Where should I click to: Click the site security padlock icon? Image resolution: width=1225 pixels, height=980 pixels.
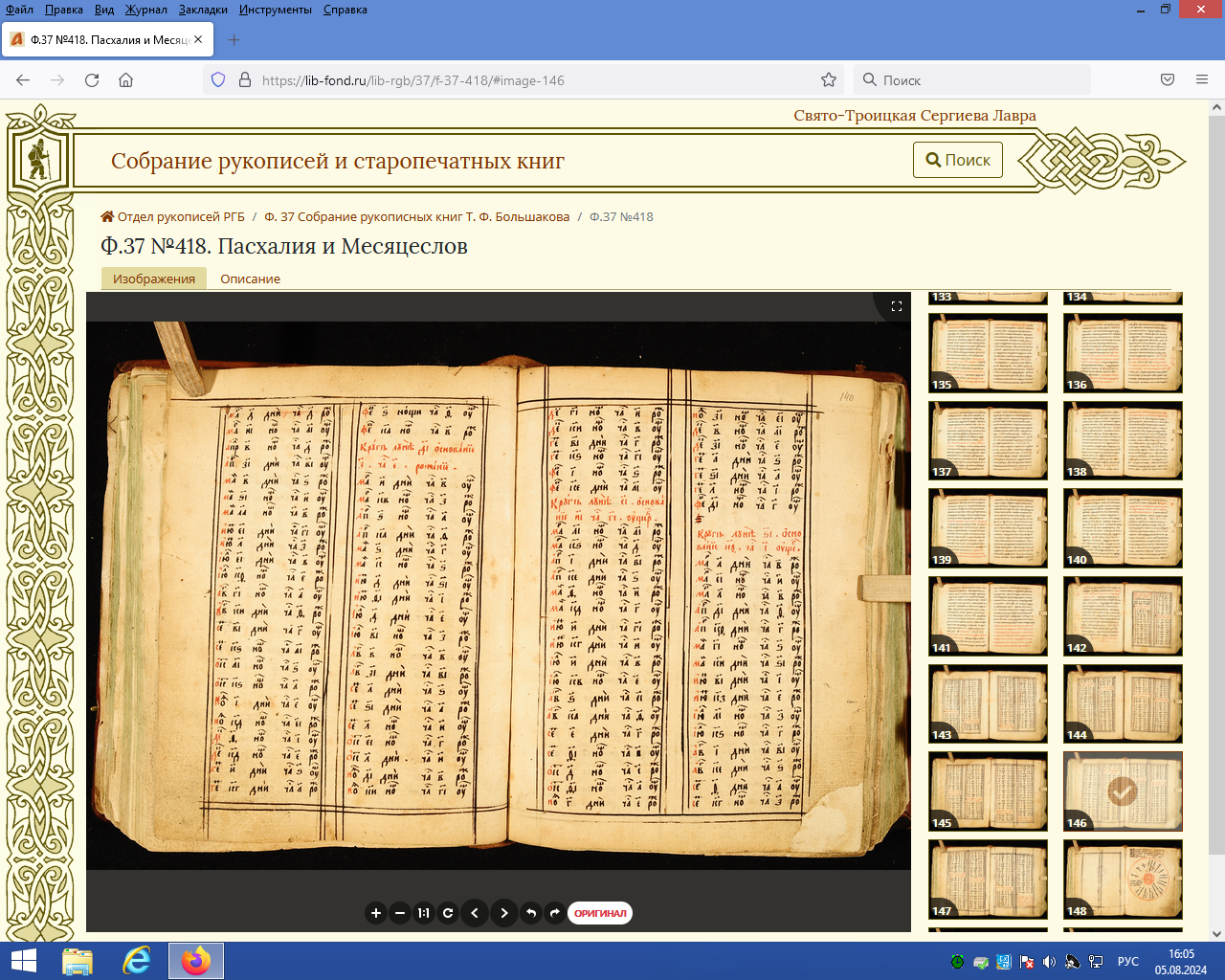[244, 80]
